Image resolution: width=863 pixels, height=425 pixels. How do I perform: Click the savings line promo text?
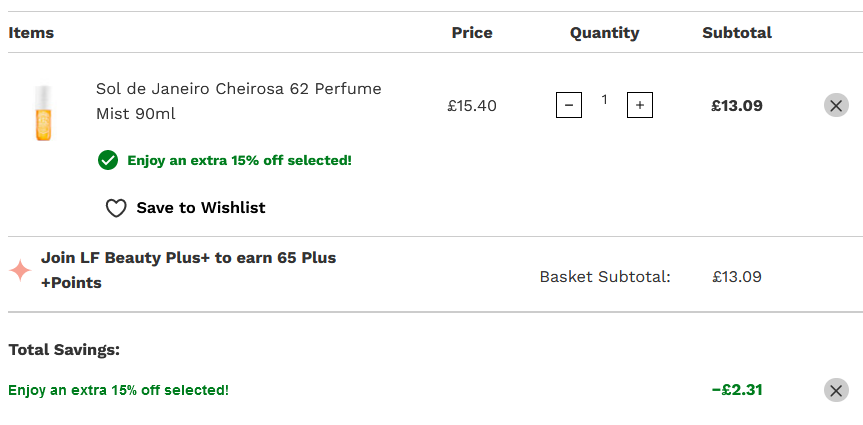118,390
